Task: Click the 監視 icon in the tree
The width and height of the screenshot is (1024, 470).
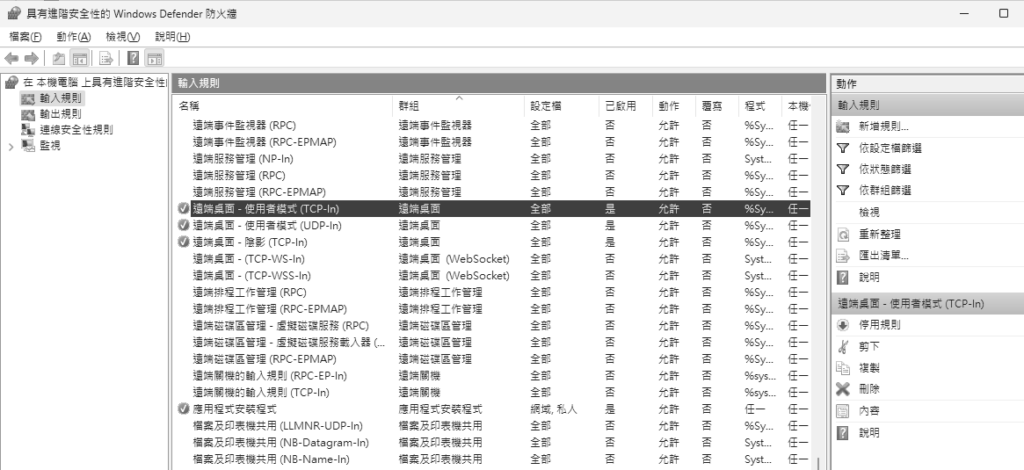Action: [x=27, y=146]
